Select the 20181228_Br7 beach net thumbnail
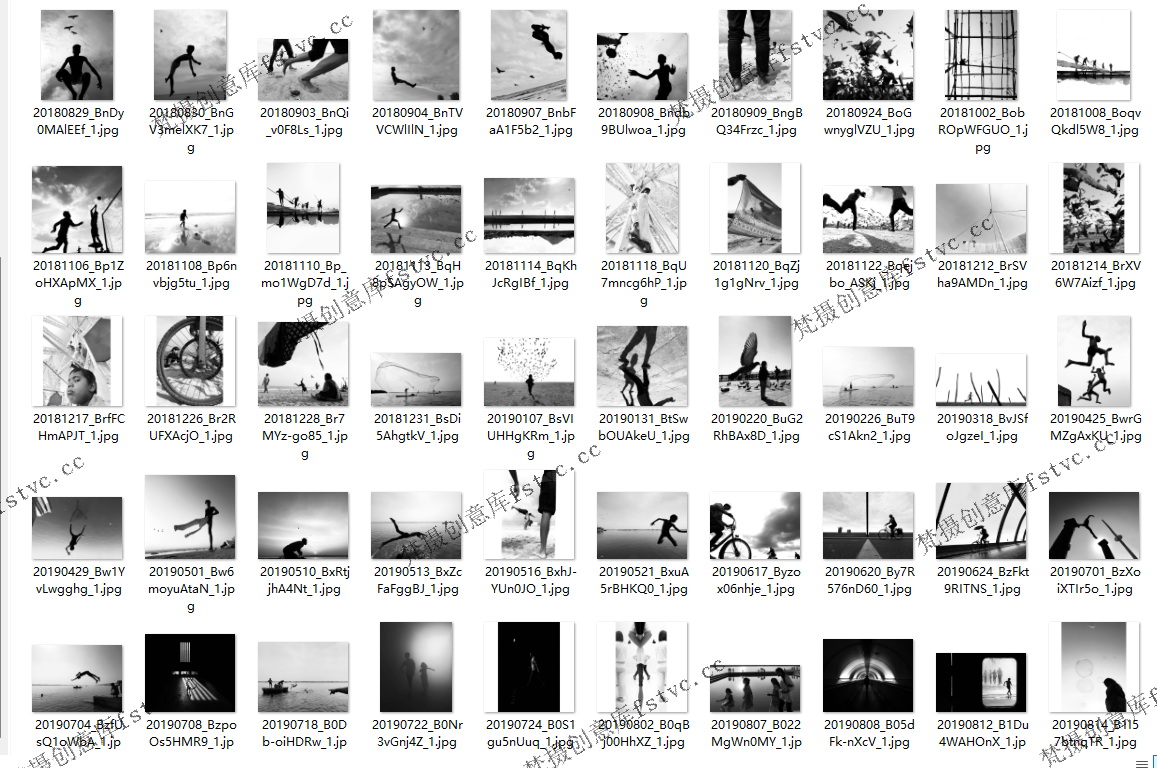This screenshot has width=1157, height=768. coord(303,364)
